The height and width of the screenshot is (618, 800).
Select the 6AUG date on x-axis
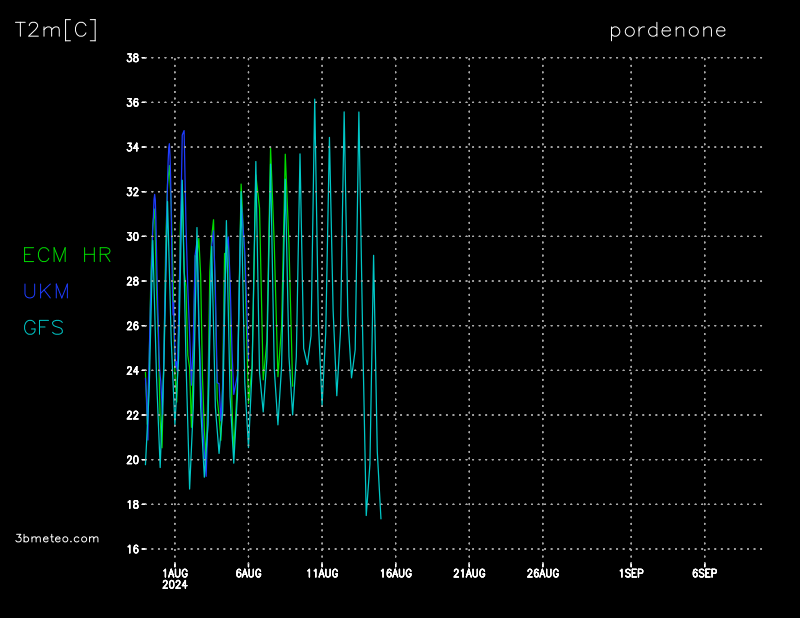248,573
